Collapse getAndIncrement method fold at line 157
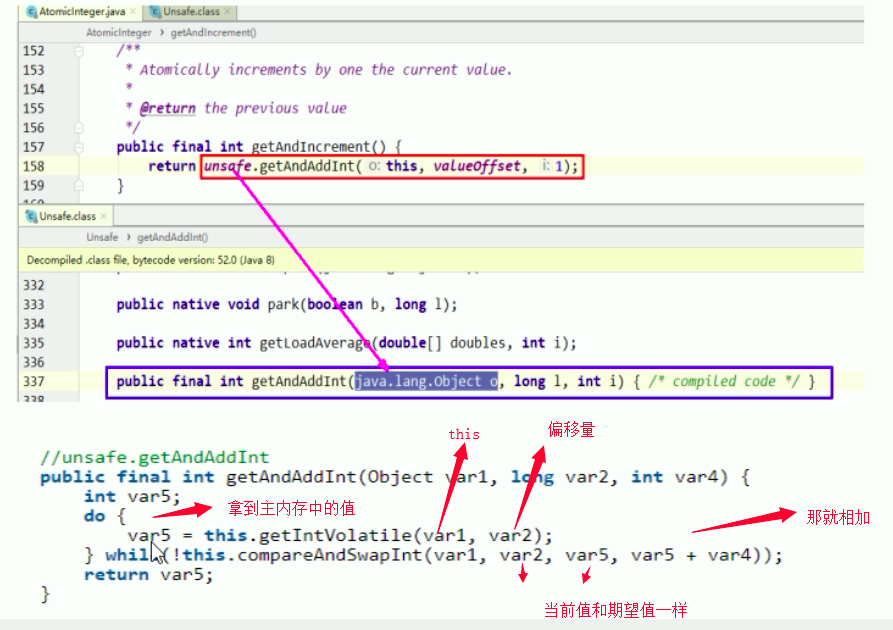The height and width of the screenshot is (630, 893). click(78, 147)
